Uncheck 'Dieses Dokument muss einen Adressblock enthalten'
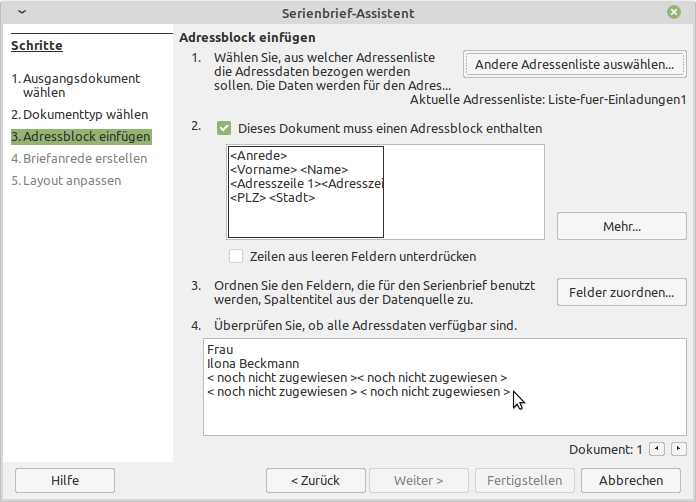 point(224,128)
